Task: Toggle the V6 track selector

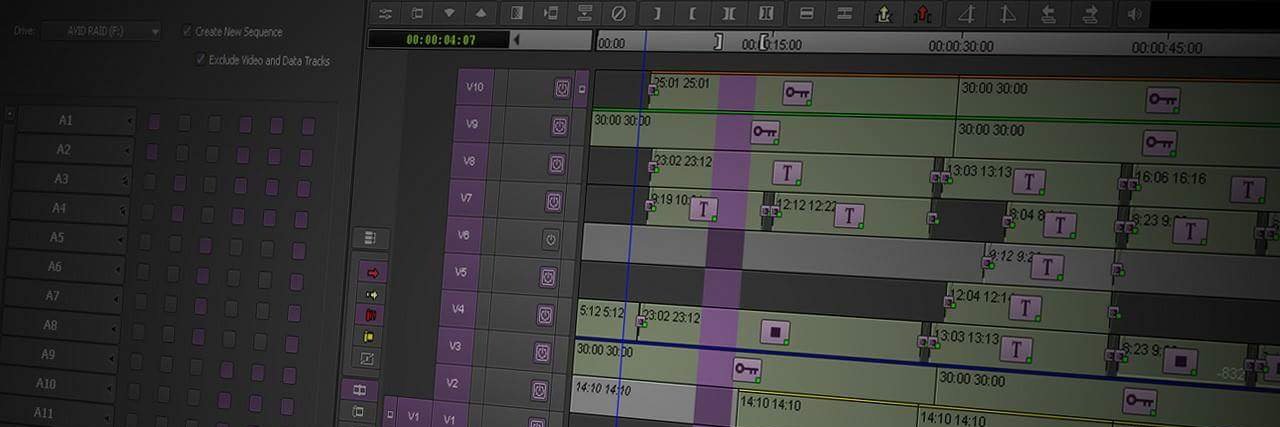Action: point(463,235)
